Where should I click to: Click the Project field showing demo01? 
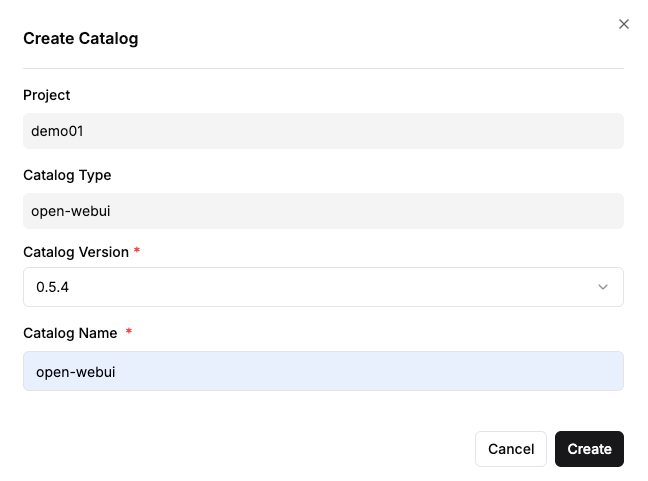pyautogui.click(x=323, y=131)
